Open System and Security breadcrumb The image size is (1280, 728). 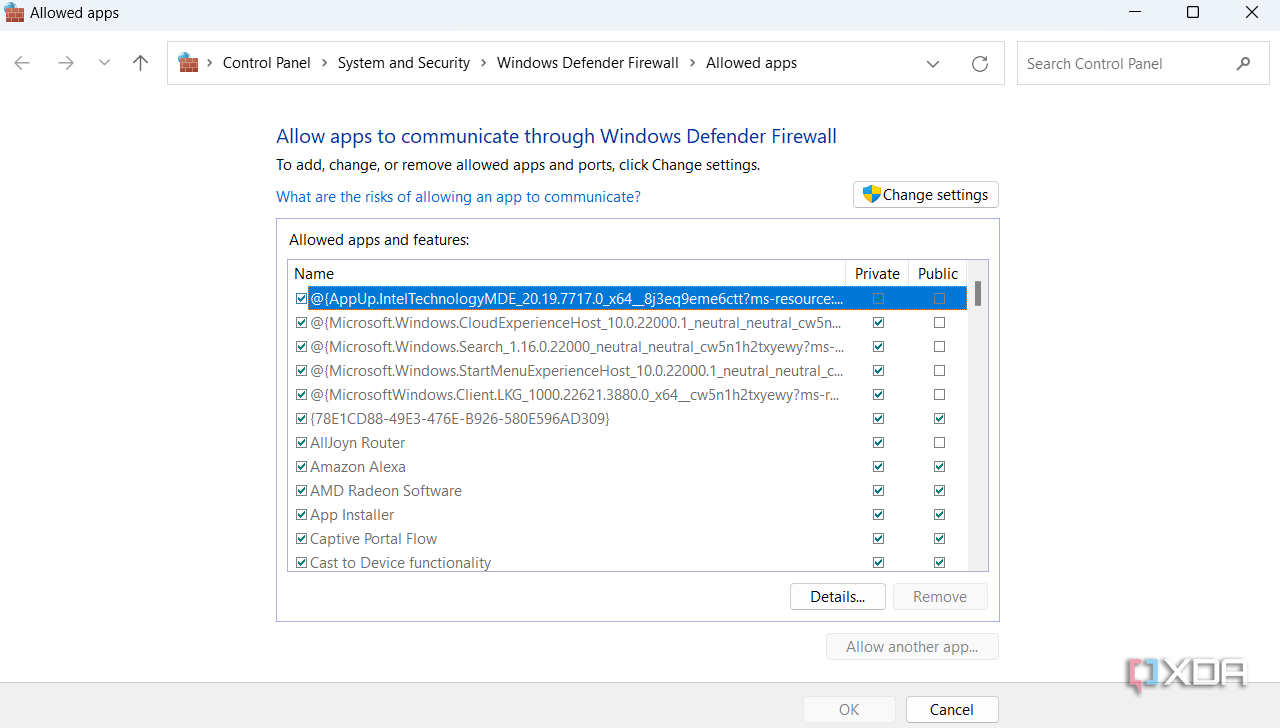click(x=404, y=63)
